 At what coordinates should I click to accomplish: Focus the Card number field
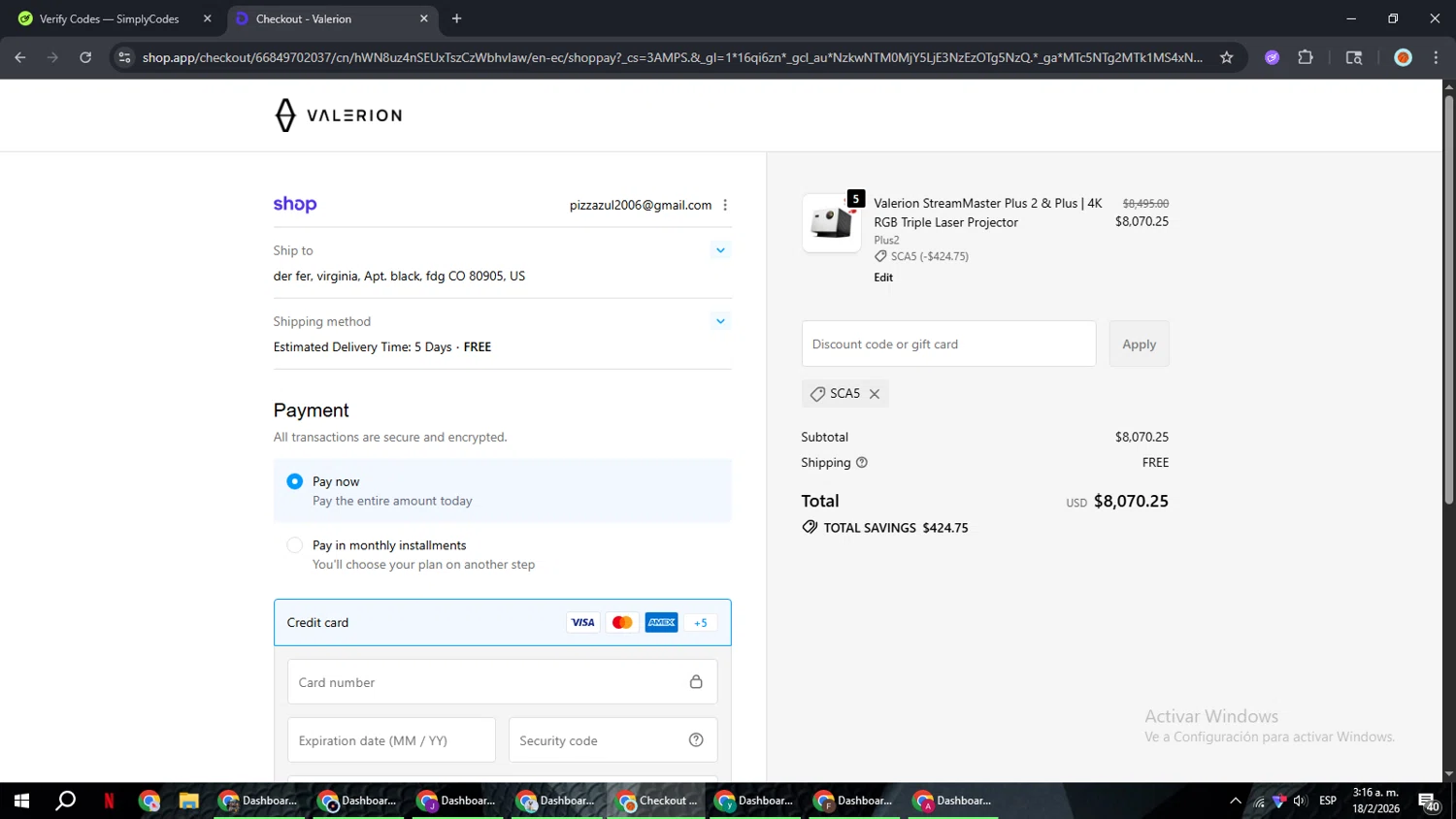coord(502,682)
